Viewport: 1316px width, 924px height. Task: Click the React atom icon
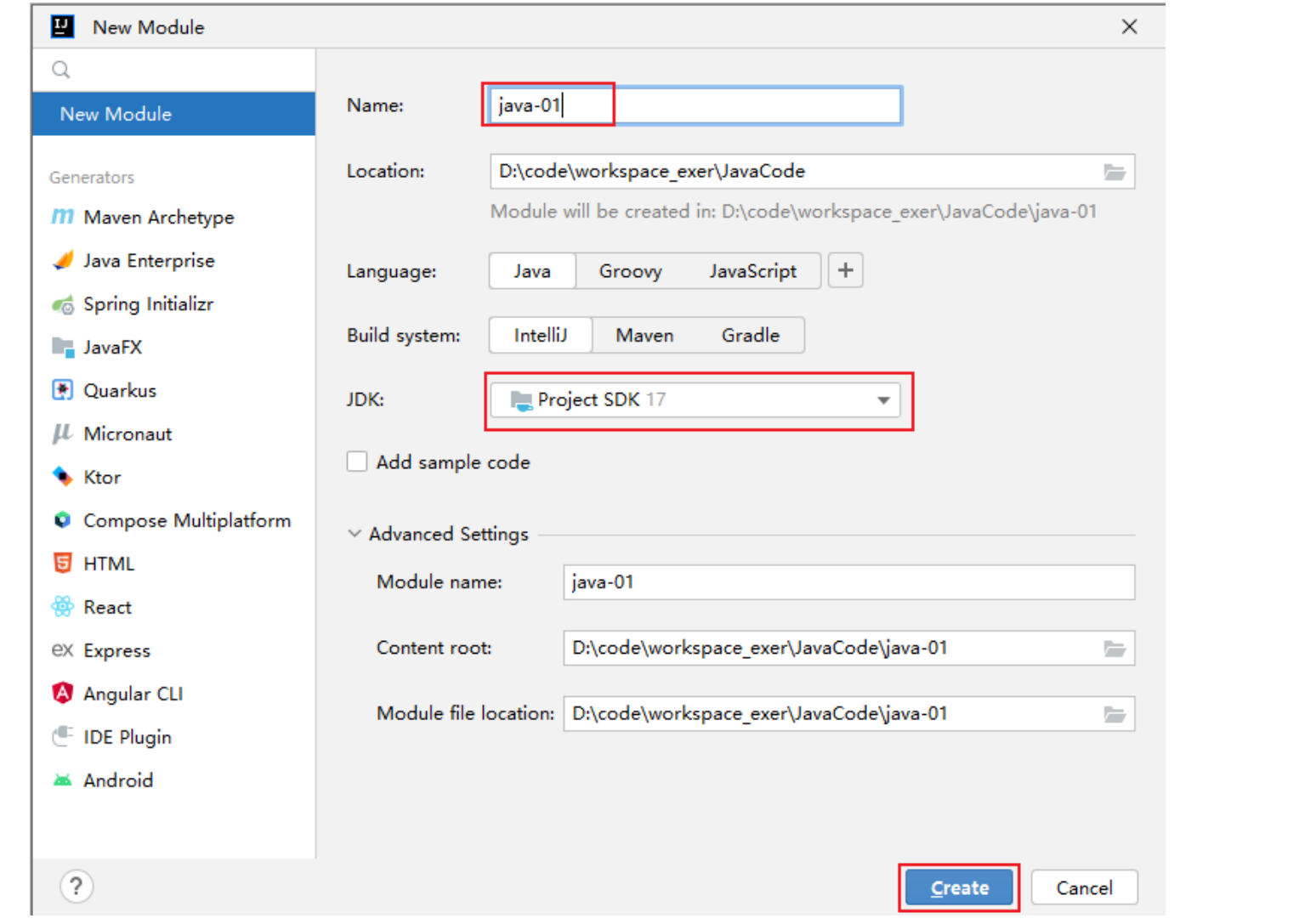click(62, 607)
